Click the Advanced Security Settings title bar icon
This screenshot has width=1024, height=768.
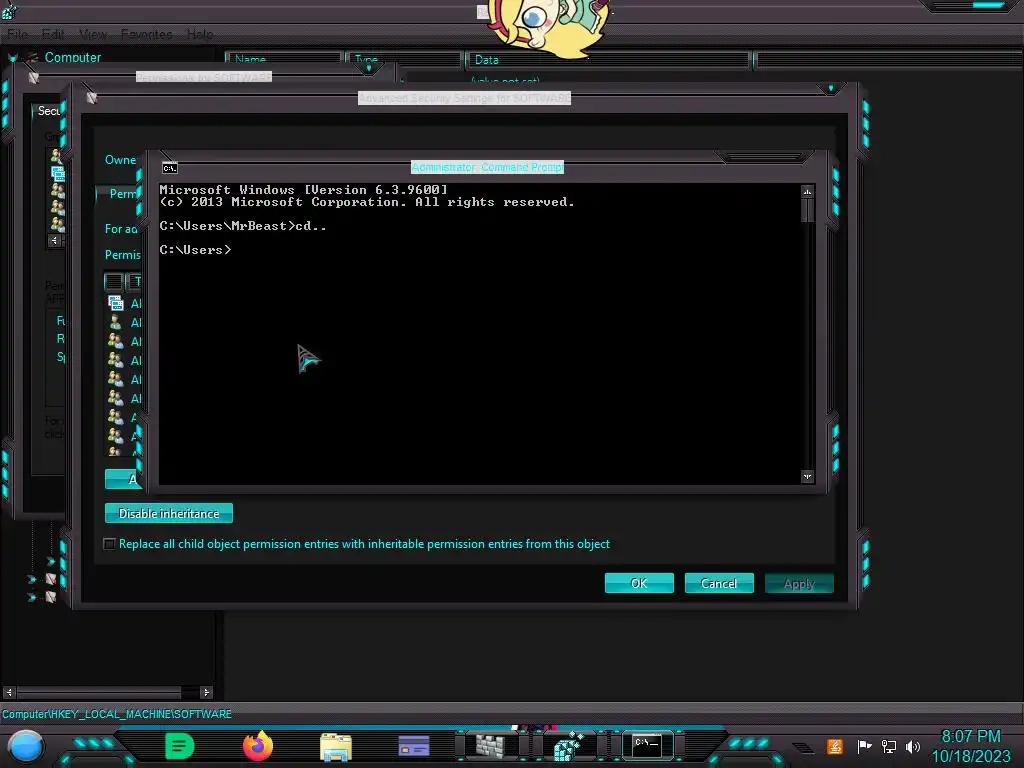point(91,98)
